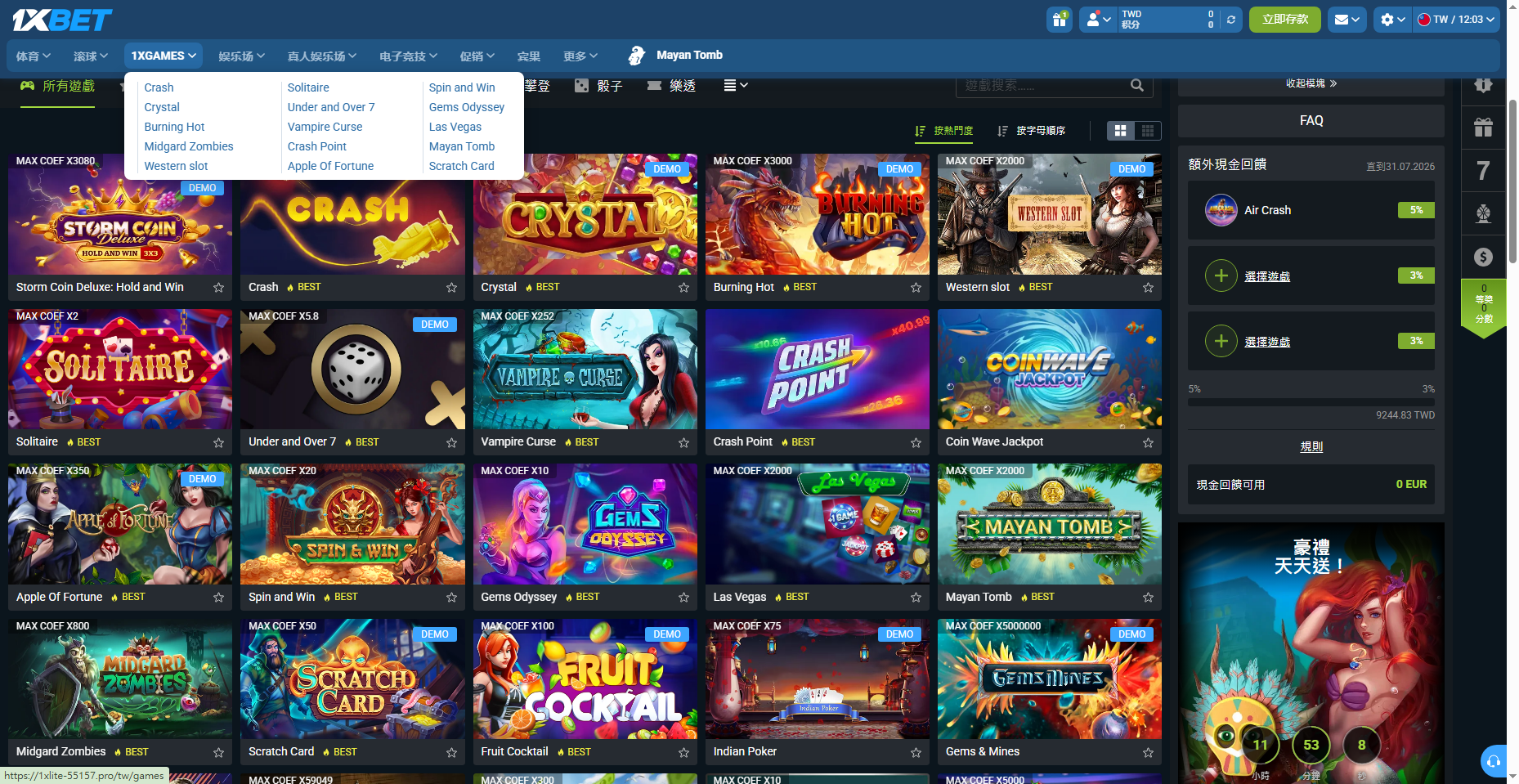Image resolution: width=1519 pixels, height=784 pixels.
Task: Open the Crash Point game thumbnail
Action: click(x=818, y=370)
